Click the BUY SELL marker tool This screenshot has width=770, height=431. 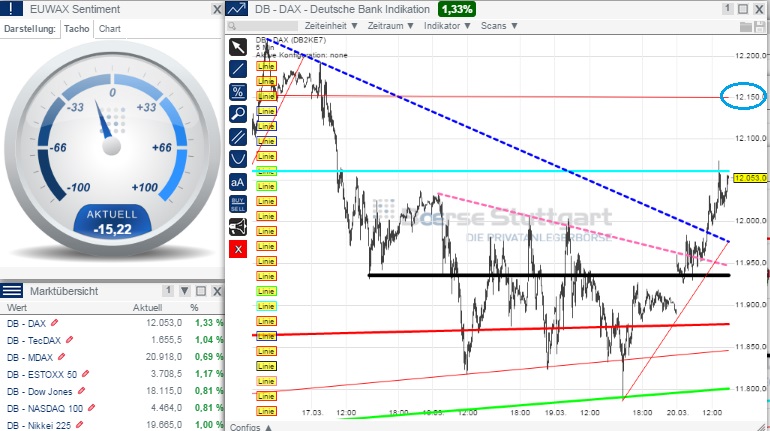[x=238, y=204]
